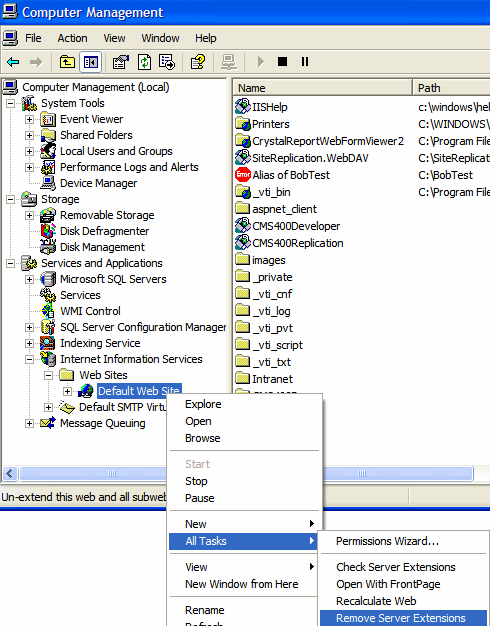Click the Internet Information Services icon

tap(48, 359)
